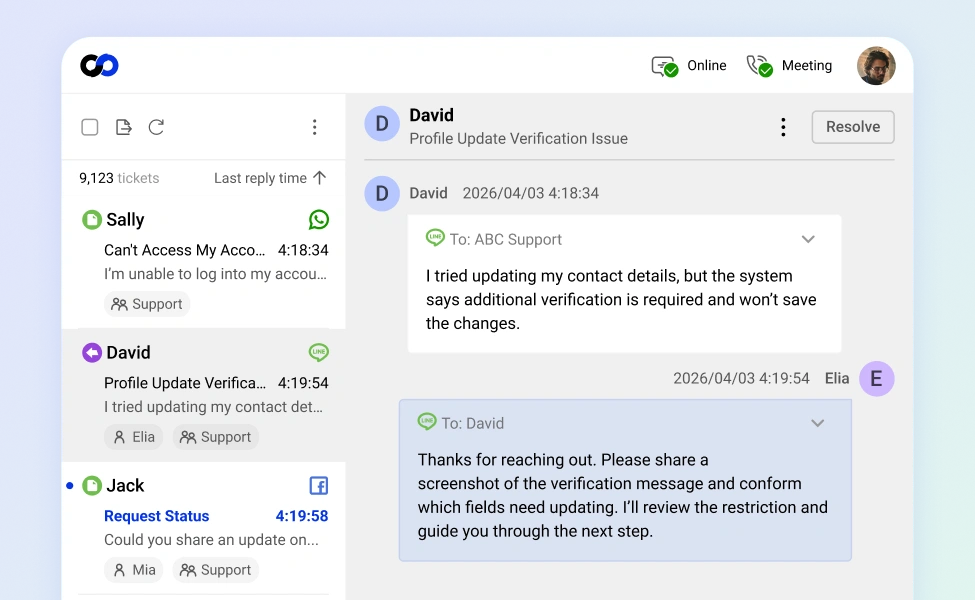Click LINE icon on David's ticket
Screen dimensions: 975x600
point(319,353)
